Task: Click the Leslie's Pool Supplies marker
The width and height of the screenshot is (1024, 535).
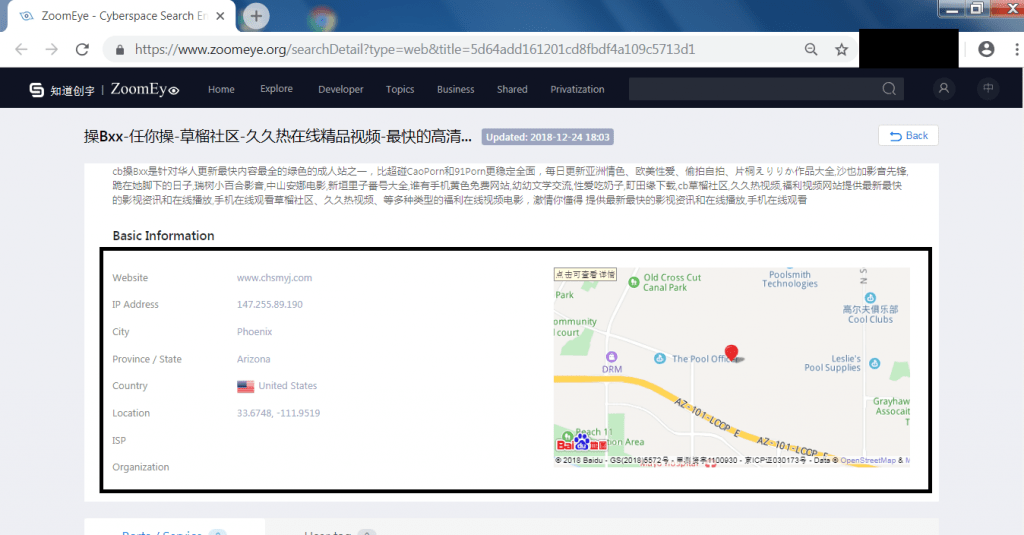Action: pyautogui.click(x=874, y=364)
